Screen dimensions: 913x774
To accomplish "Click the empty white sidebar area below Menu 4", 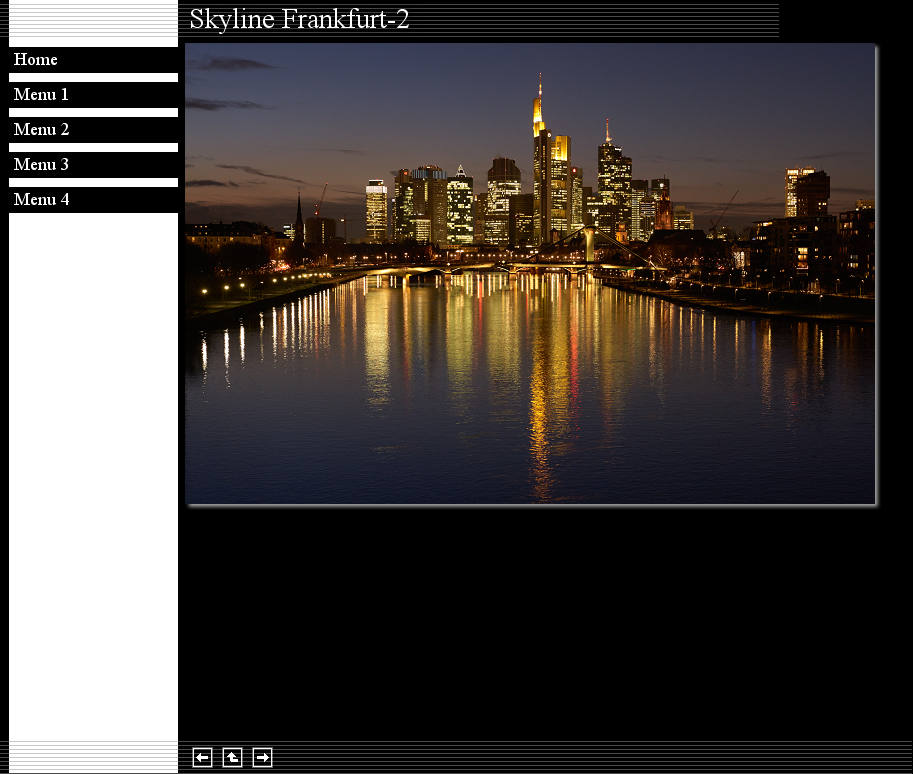I will point(93,470).
